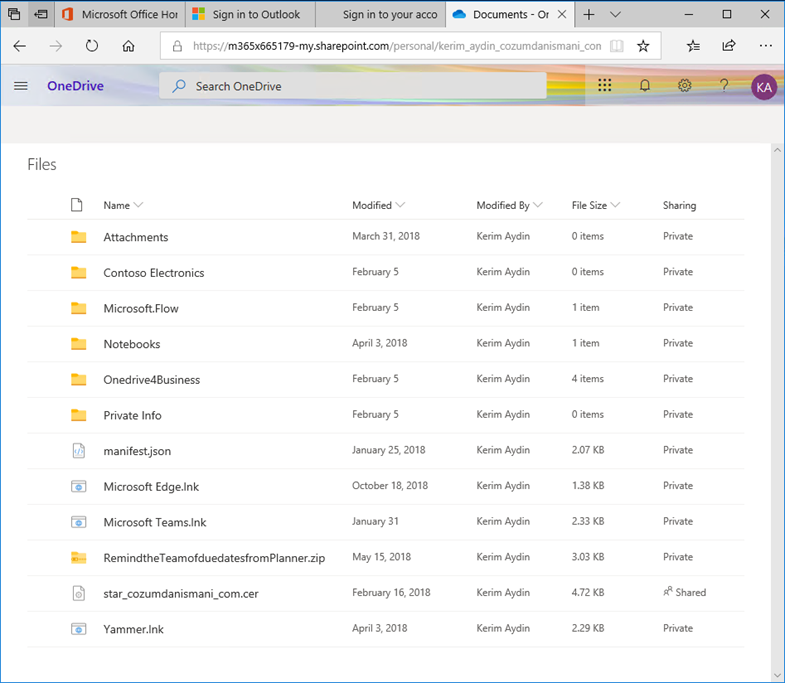Select the 'October 18, 2018' modified date
The width and height of the screenshot is (785, 683).
pos(390,485)
